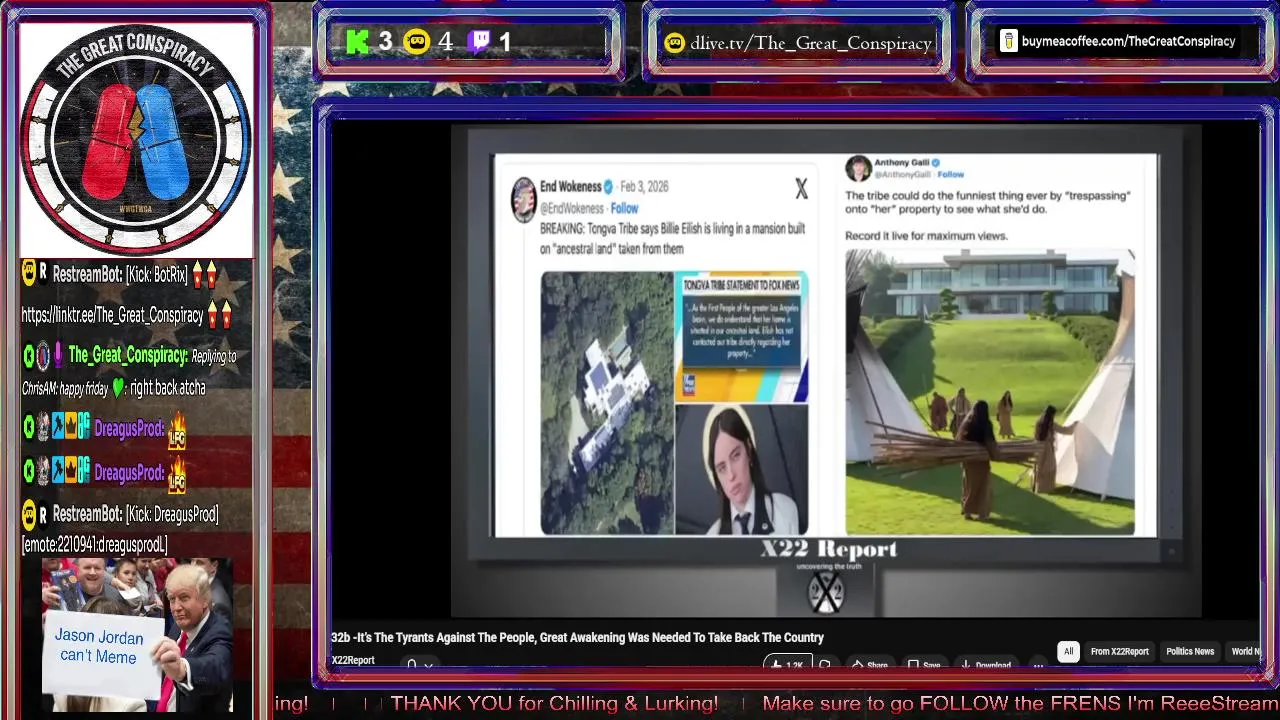Screen dimensions: 1280x720
Task: Click popcorn emotes after [Kick: BotRix]
Action: [204, 275]
